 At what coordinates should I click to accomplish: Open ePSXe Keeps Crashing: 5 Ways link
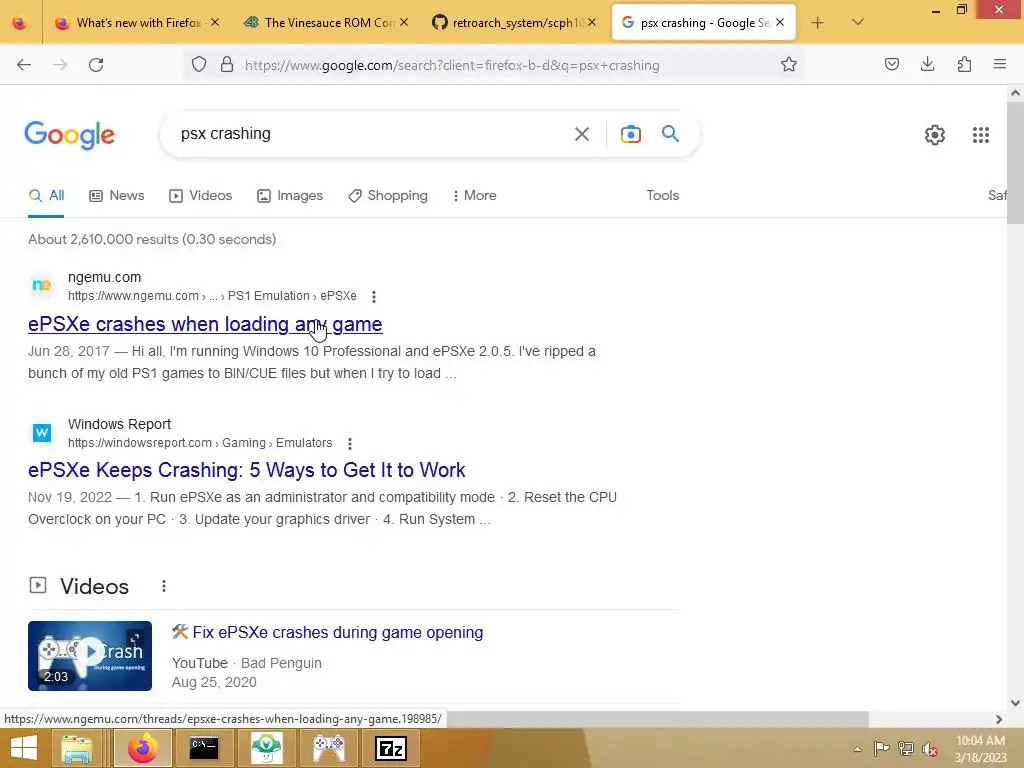(247, 470)
